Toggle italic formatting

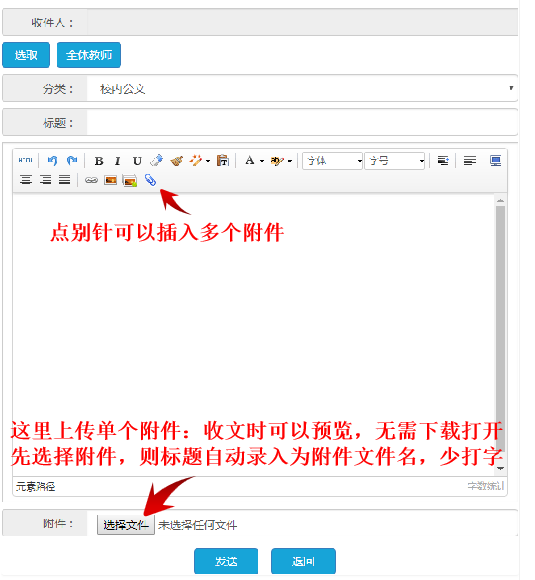coord(118,161)
